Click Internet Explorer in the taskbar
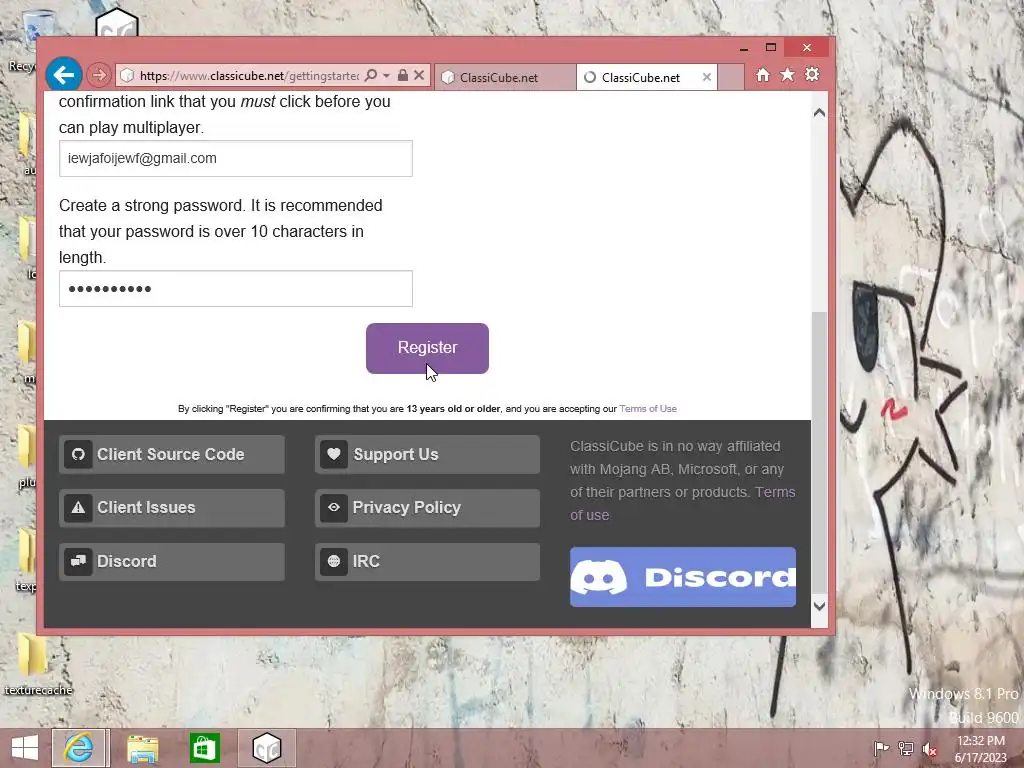This screenshot has height=768, width=1024. point(79,748)
